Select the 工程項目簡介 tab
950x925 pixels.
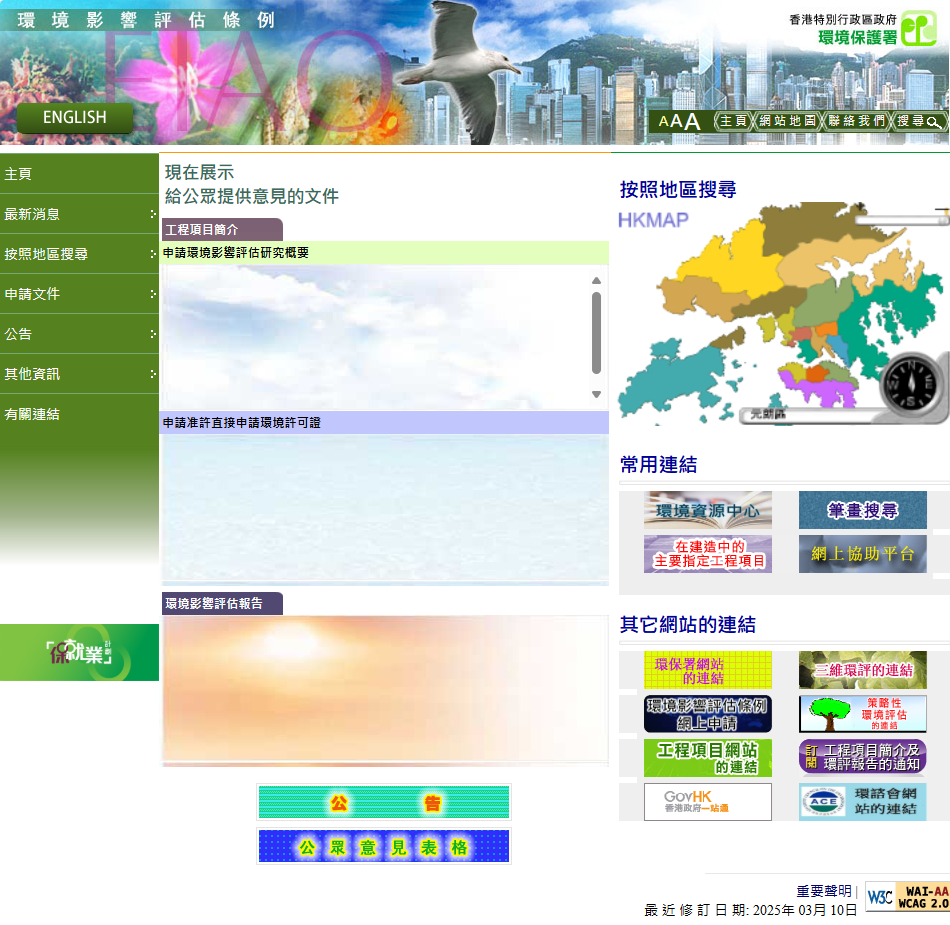tap(221, 230)
